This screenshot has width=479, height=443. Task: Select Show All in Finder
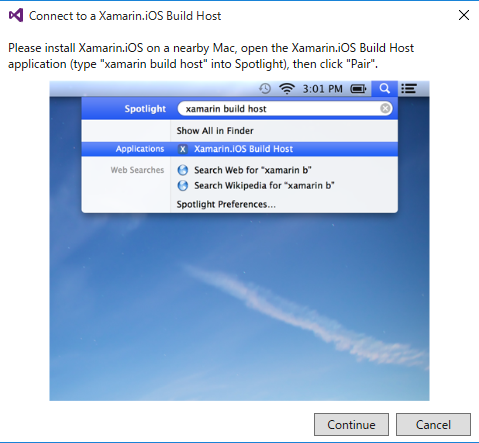click(x=215, y=131)
